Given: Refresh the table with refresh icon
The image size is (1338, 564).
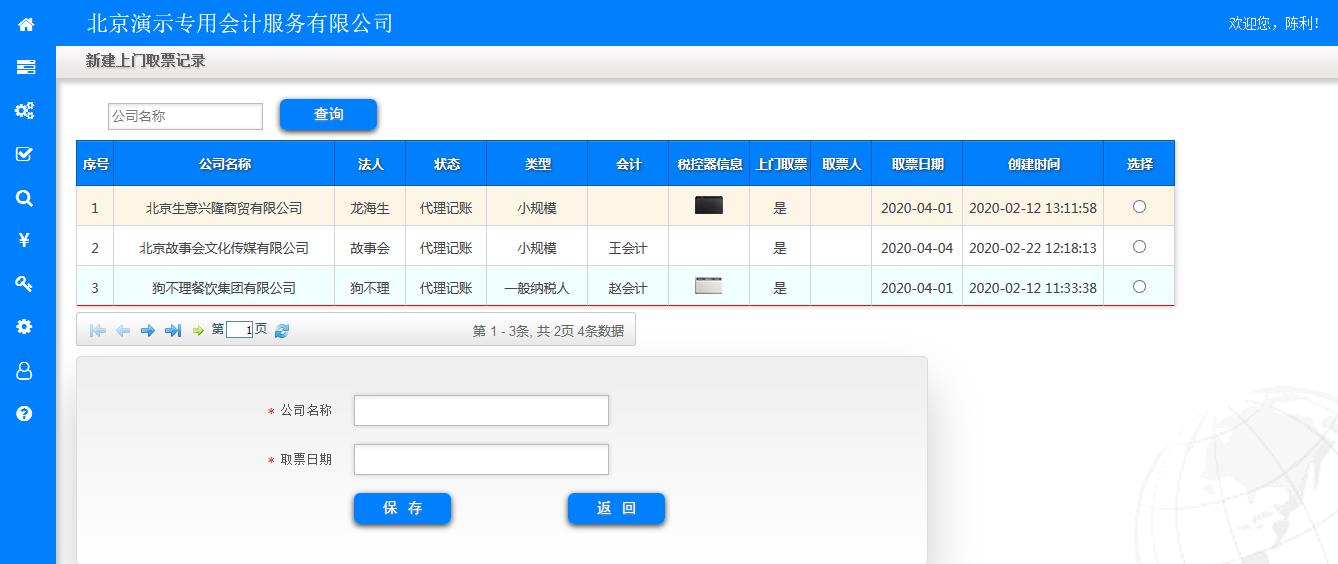Looking at the screenshot, I should [x=282, y=330].
